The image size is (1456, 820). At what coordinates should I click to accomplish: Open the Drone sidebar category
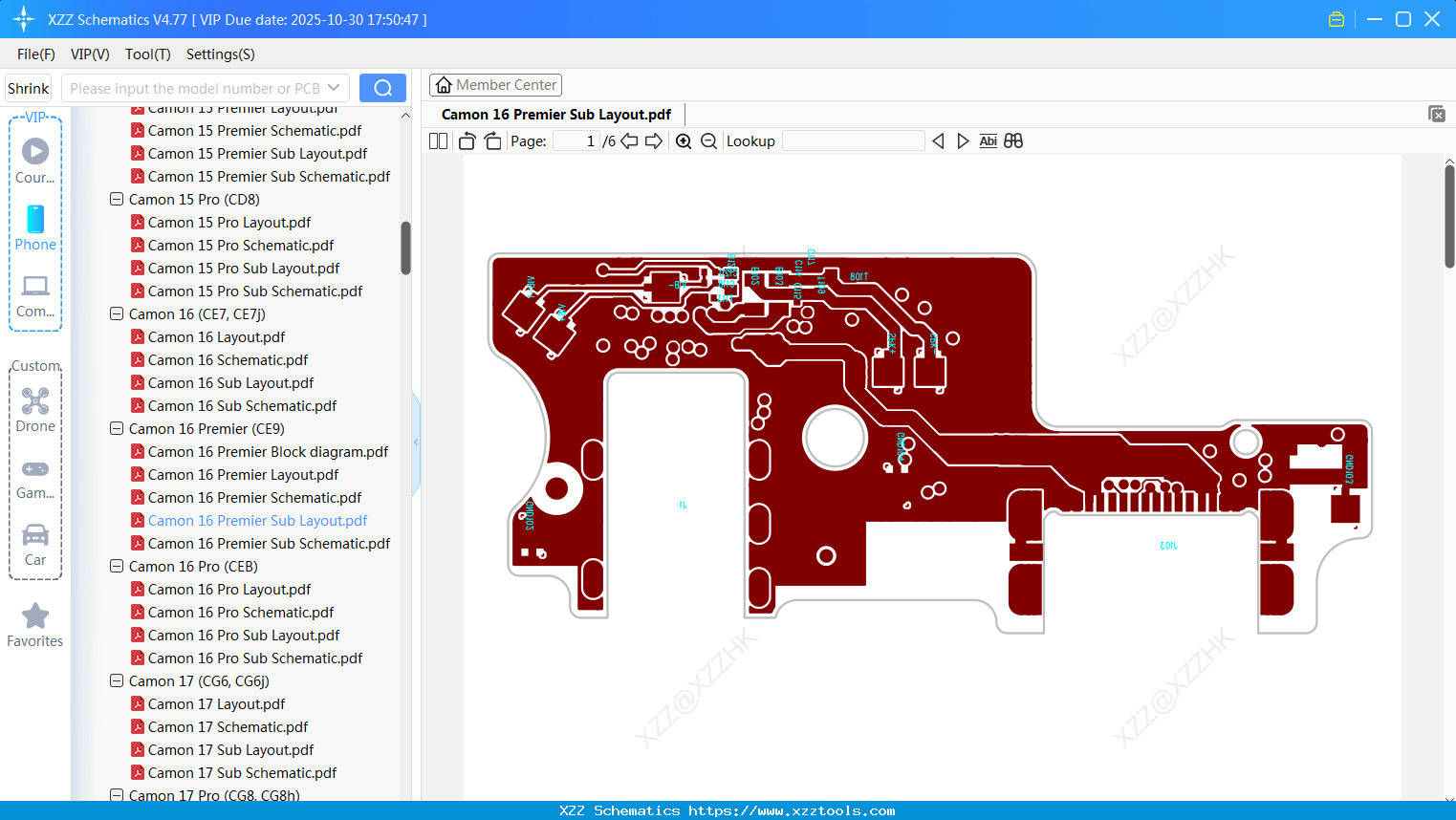tap(35, 409)
